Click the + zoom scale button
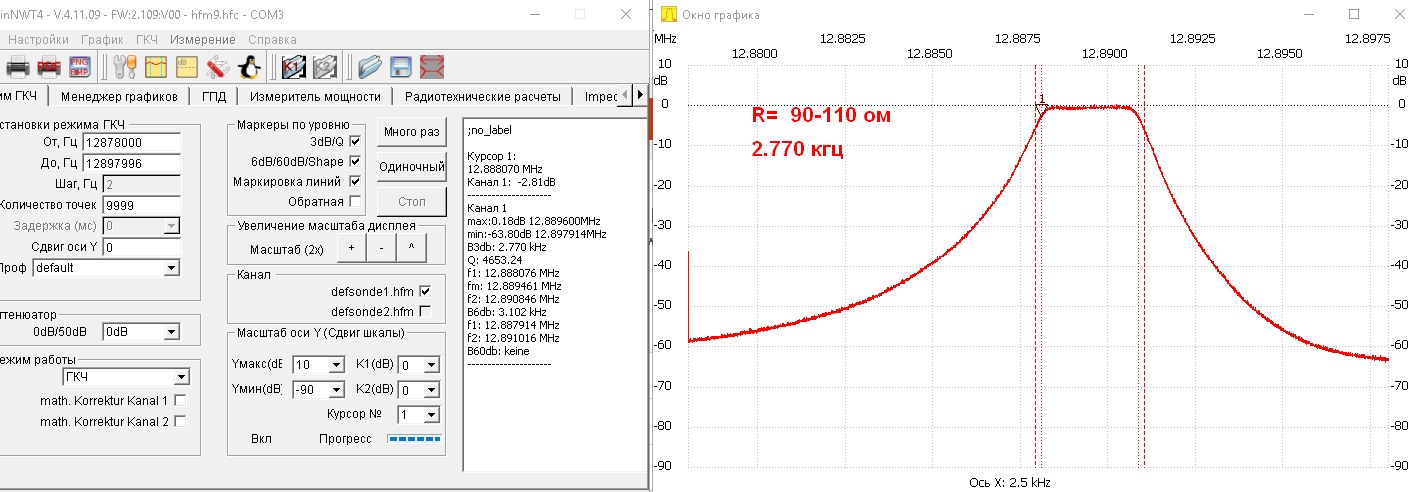The width and height of the screenshot is (1420, 492). [x=350, y=247]
